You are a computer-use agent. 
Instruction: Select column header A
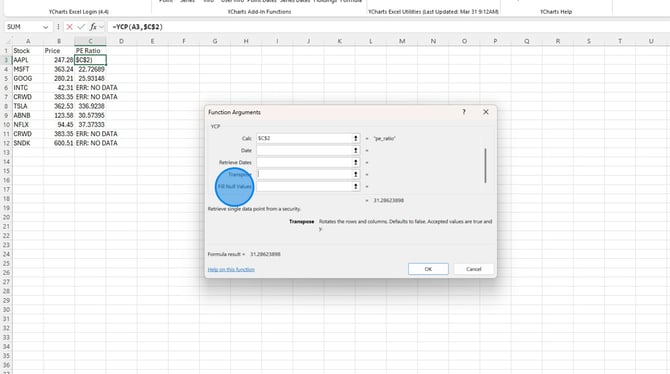coord(28,41)
